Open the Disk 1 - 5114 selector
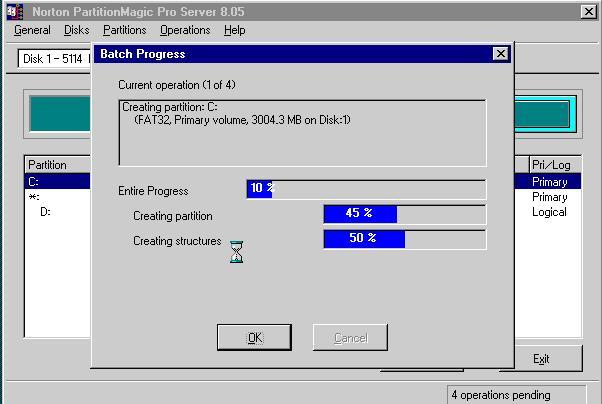This screenshot has height=404, width=602. 54,59
